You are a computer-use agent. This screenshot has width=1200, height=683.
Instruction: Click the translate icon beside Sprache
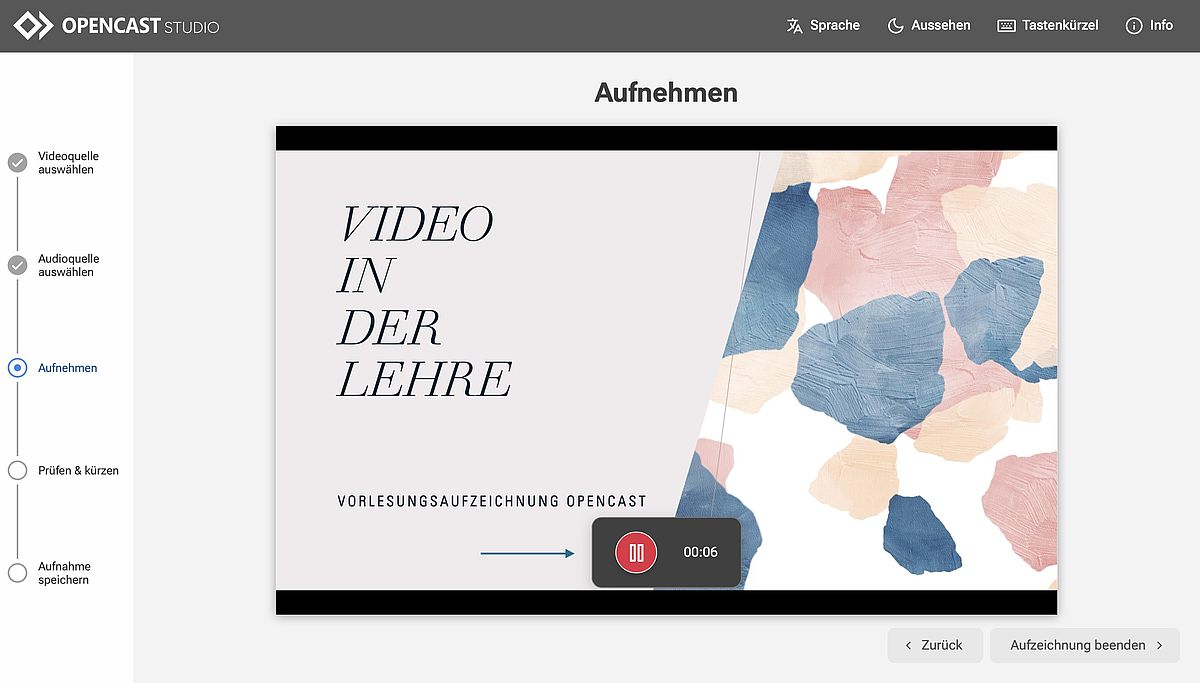point(795,26)
